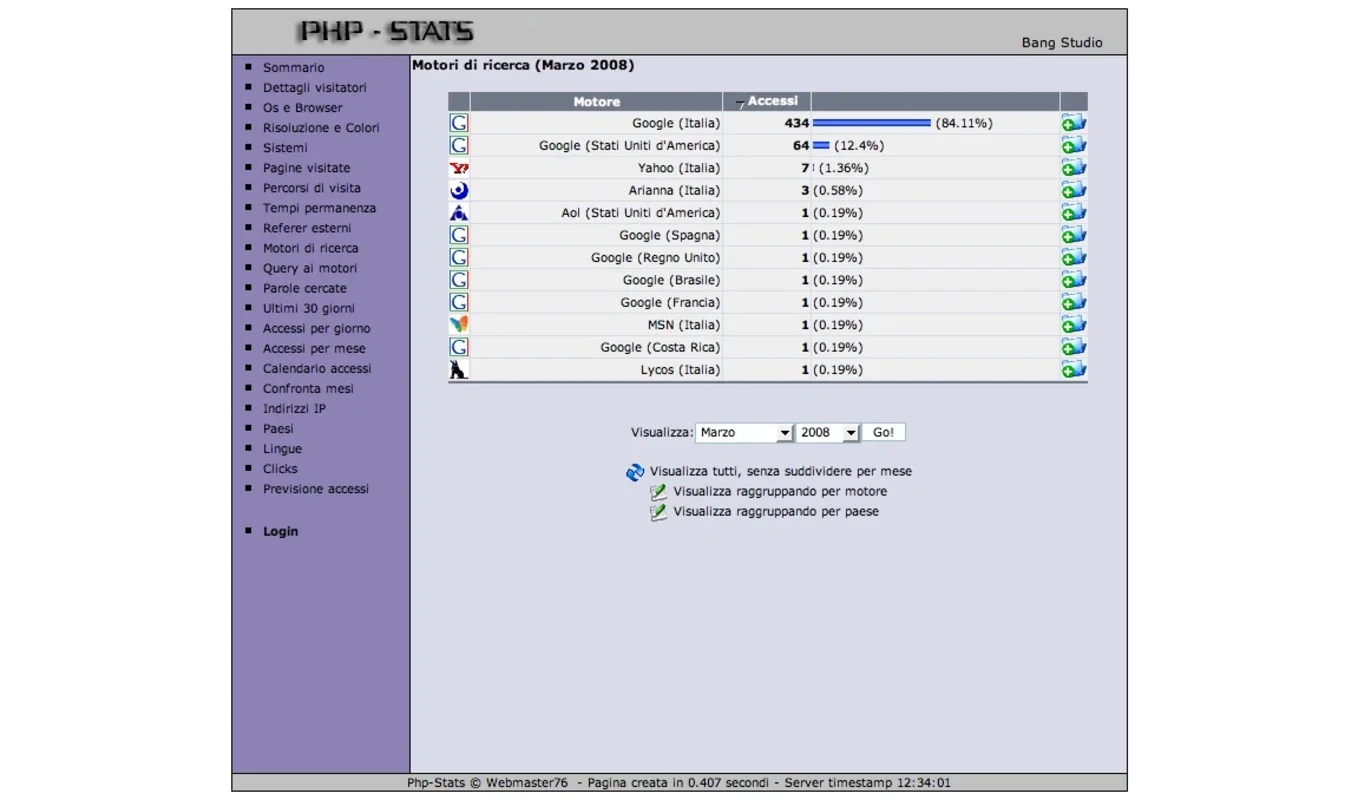
Task: Click the MSN butterfly logo icon
Action: [x=459, y=325]
